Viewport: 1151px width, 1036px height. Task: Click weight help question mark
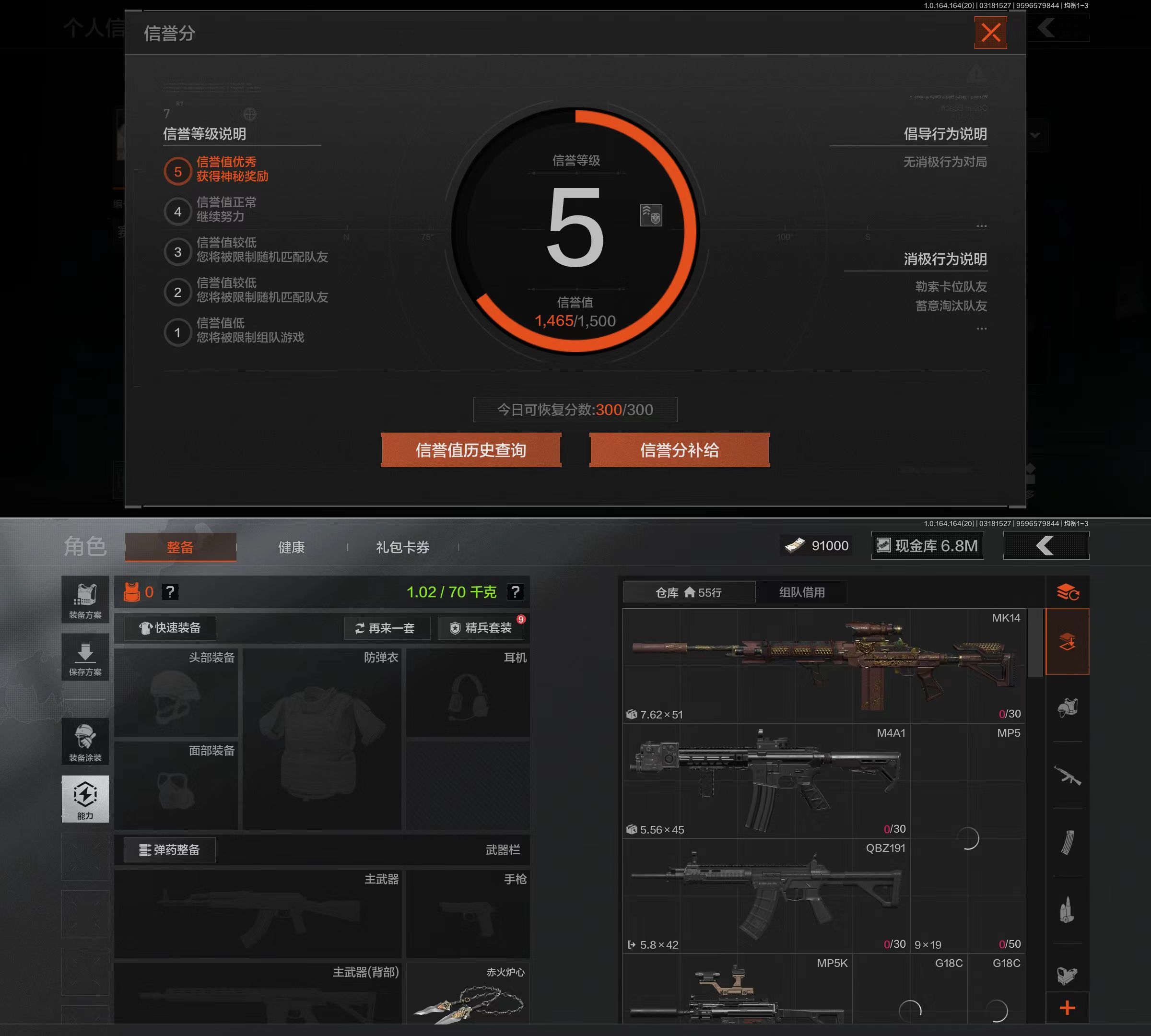click(x=515, y=592)
